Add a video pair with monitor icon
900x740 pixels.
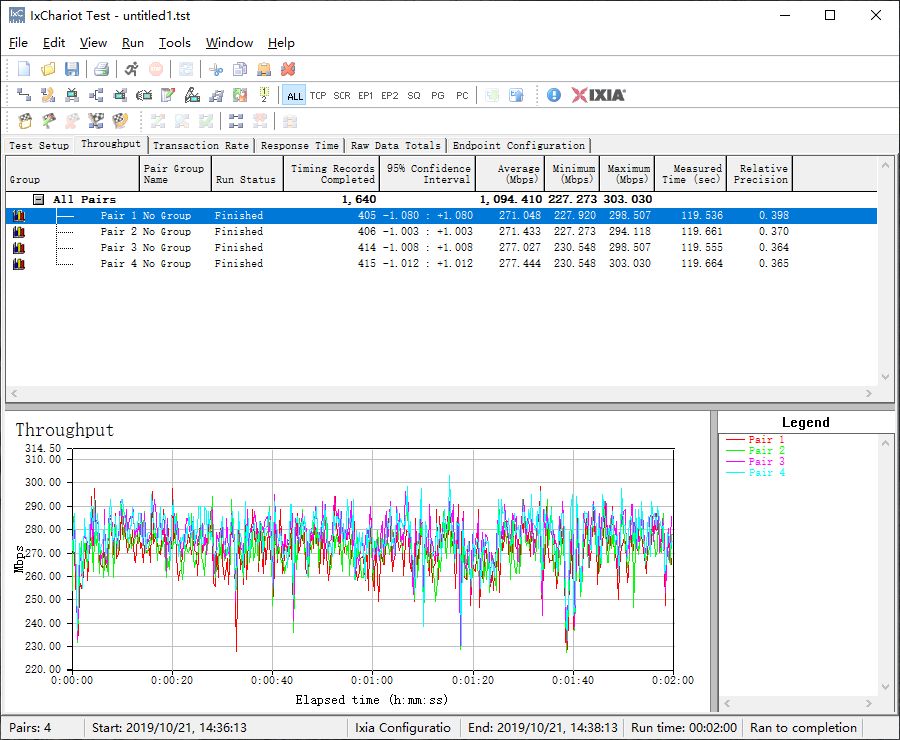tap(72, 95)
